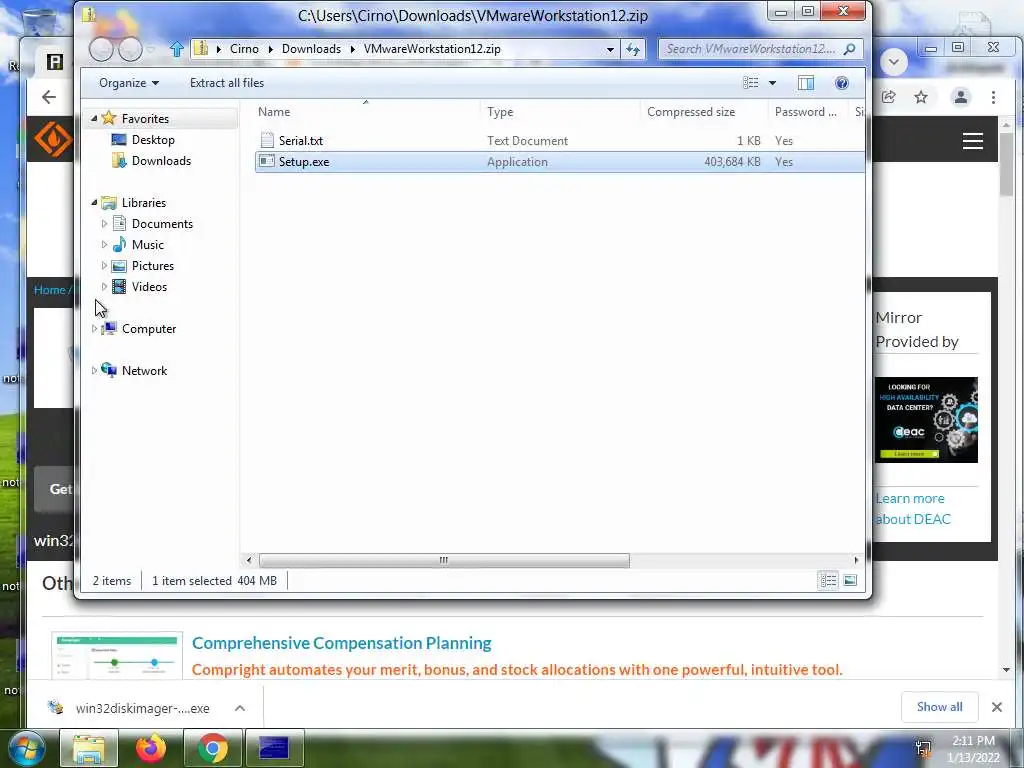Select Network in navigation pane
1024x768 pixels.
144,370
